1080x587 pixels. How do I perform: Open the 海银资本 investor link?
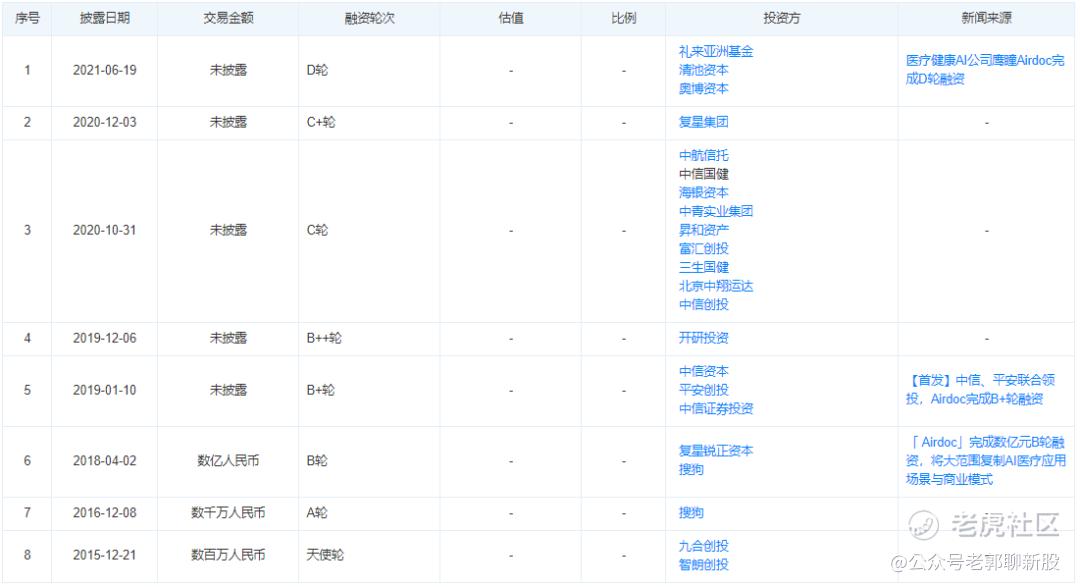pyautogui.click(x=703, y=193)
